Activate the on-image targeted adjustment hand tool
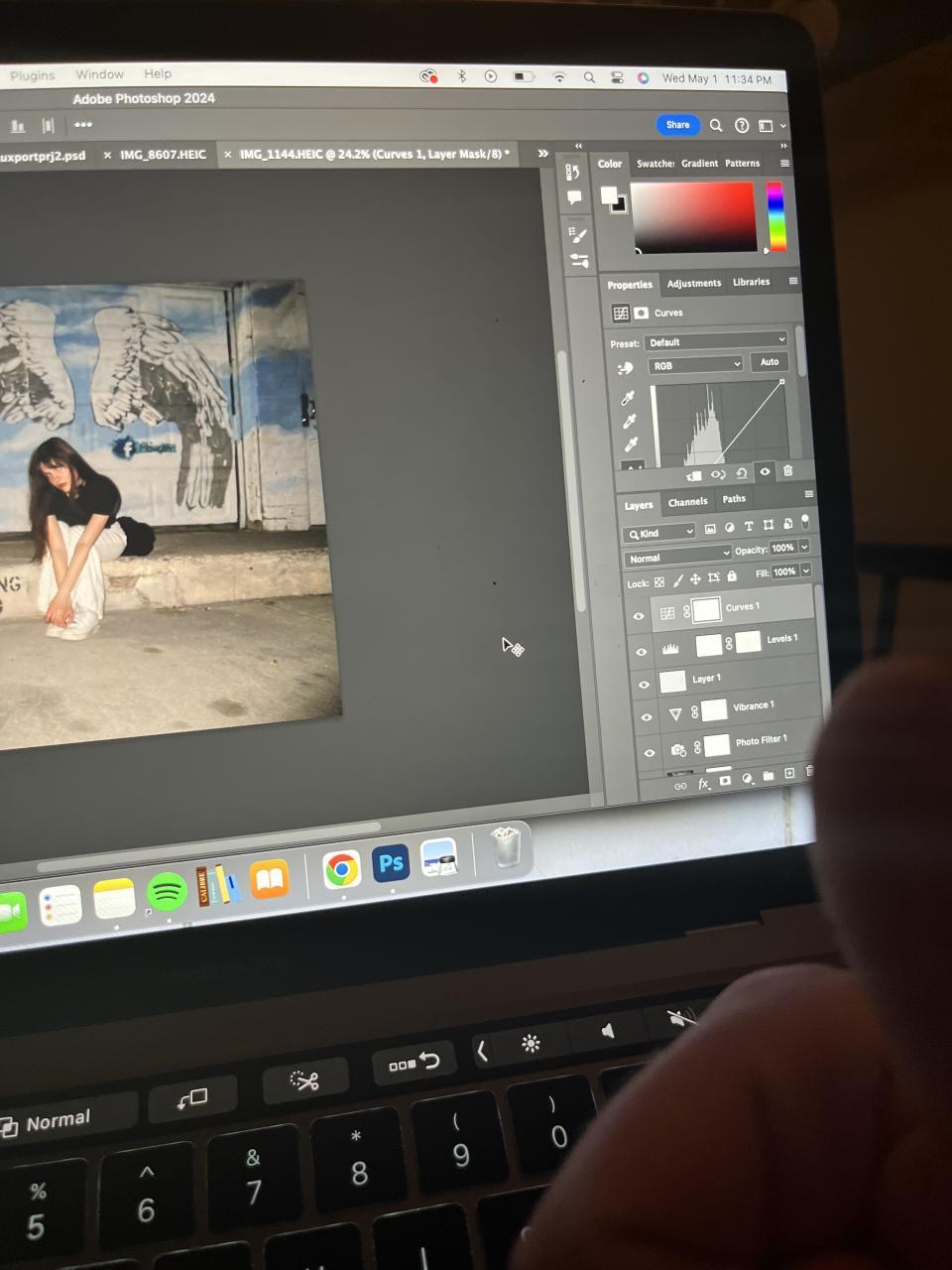 [625, 368]
